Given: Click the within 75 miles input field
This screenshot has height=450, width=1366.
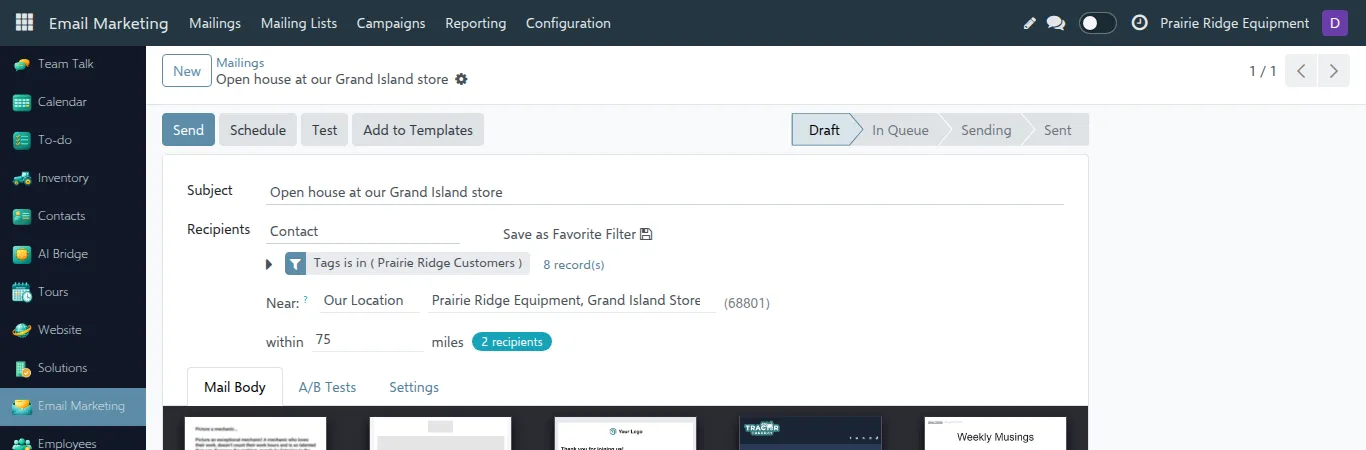Looking at the screenshot, I should coord(368,340).
